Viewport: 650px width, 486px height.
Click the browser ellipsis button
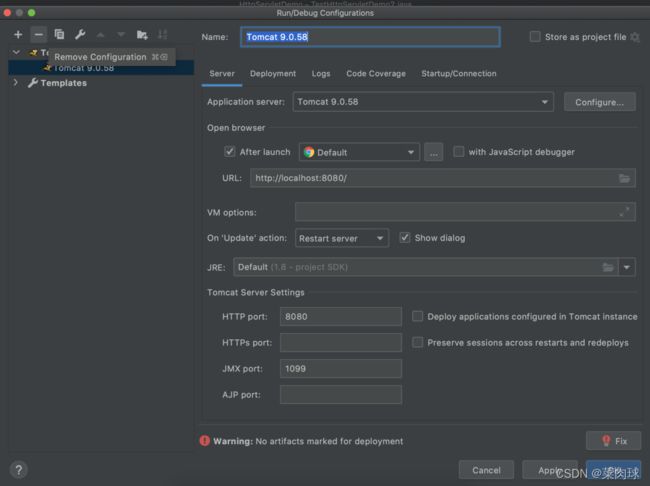coord(434,152)
